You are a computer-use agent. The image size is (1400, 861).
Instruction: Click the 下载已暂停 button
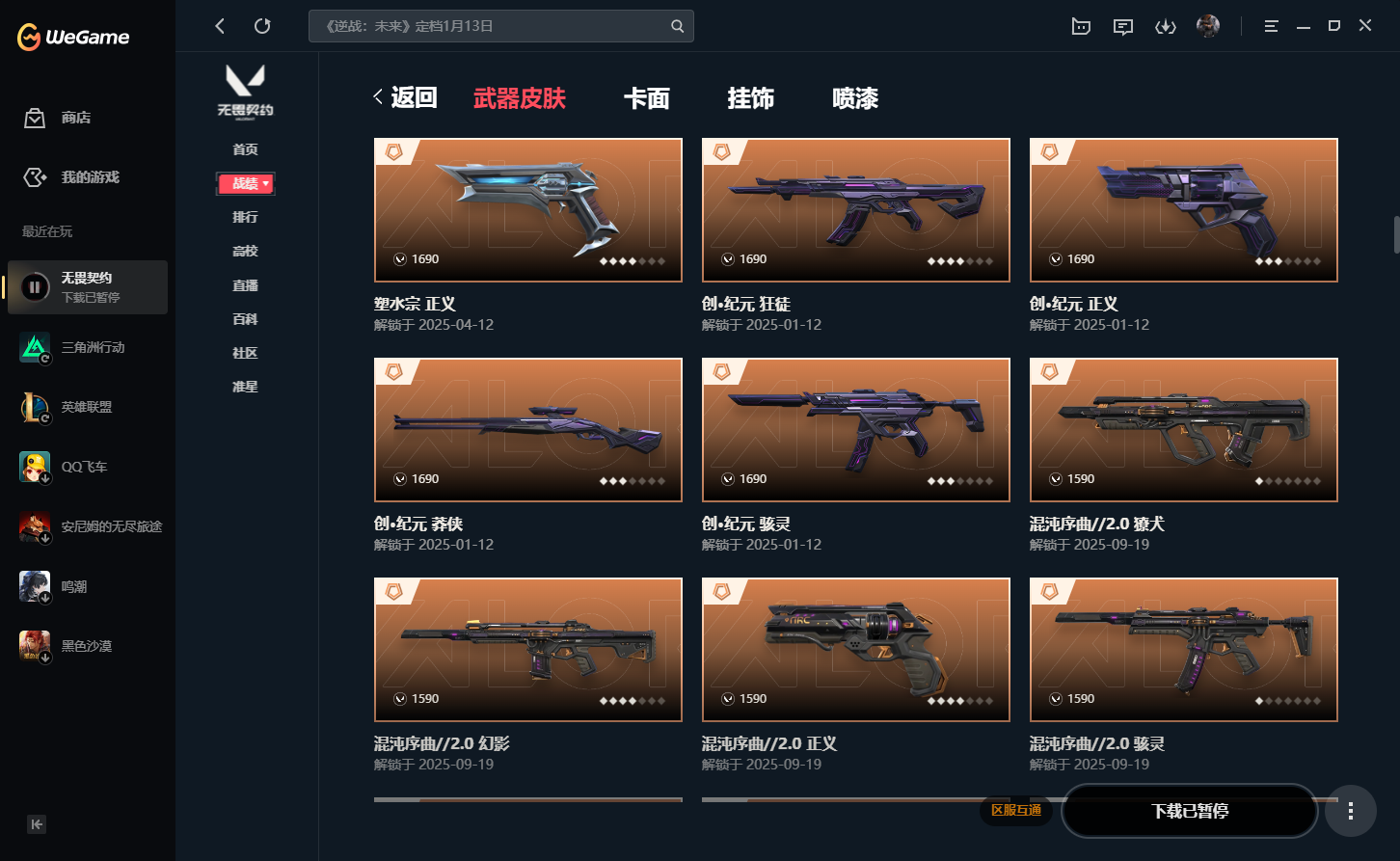pyautogui.click(x=1190, y=811)
